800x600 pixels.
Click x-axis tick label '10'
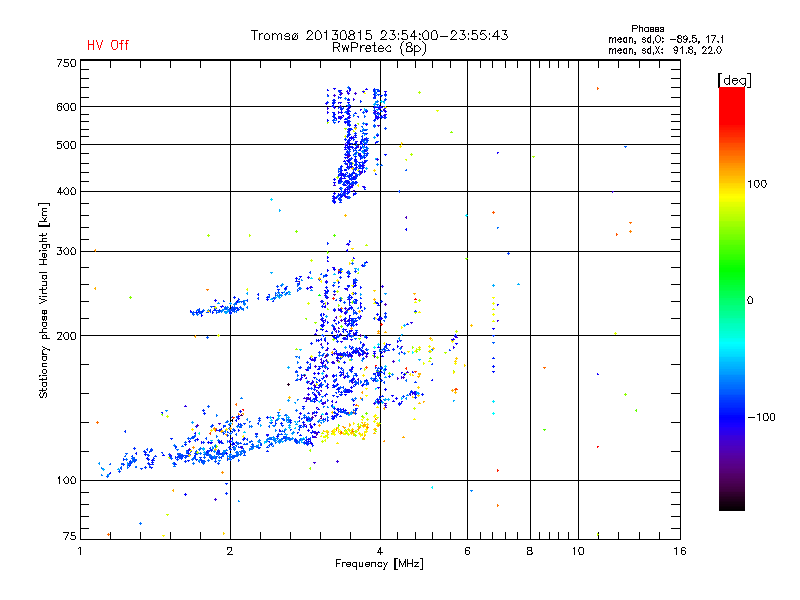click(x=578, y=551)
